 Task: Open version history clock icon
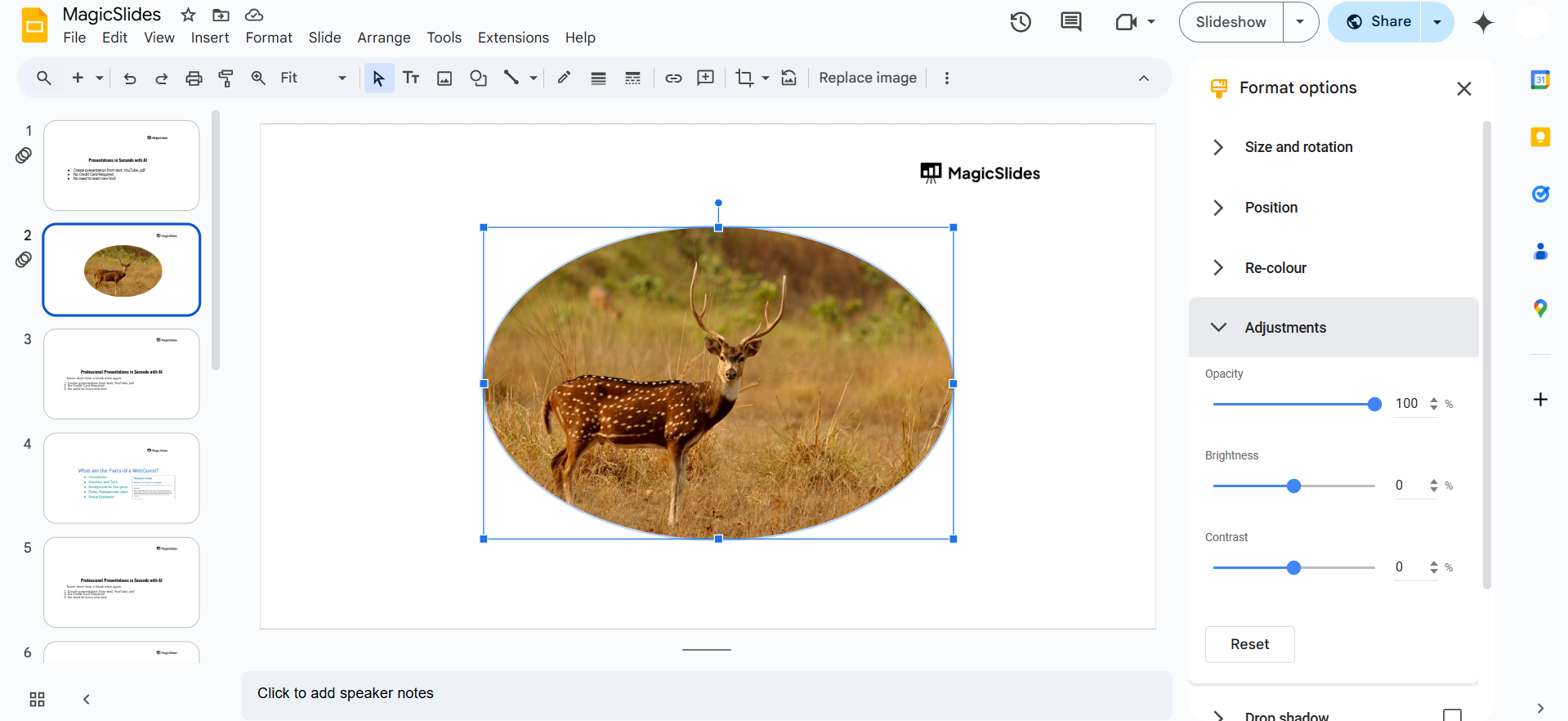(1020, 22)
